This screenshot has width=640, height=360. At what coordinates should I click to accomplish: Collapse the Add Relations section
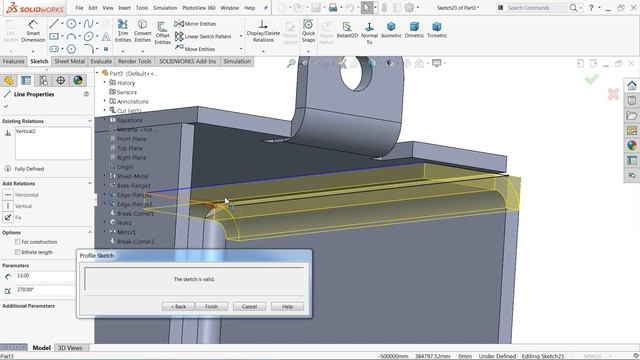[90, 184]
